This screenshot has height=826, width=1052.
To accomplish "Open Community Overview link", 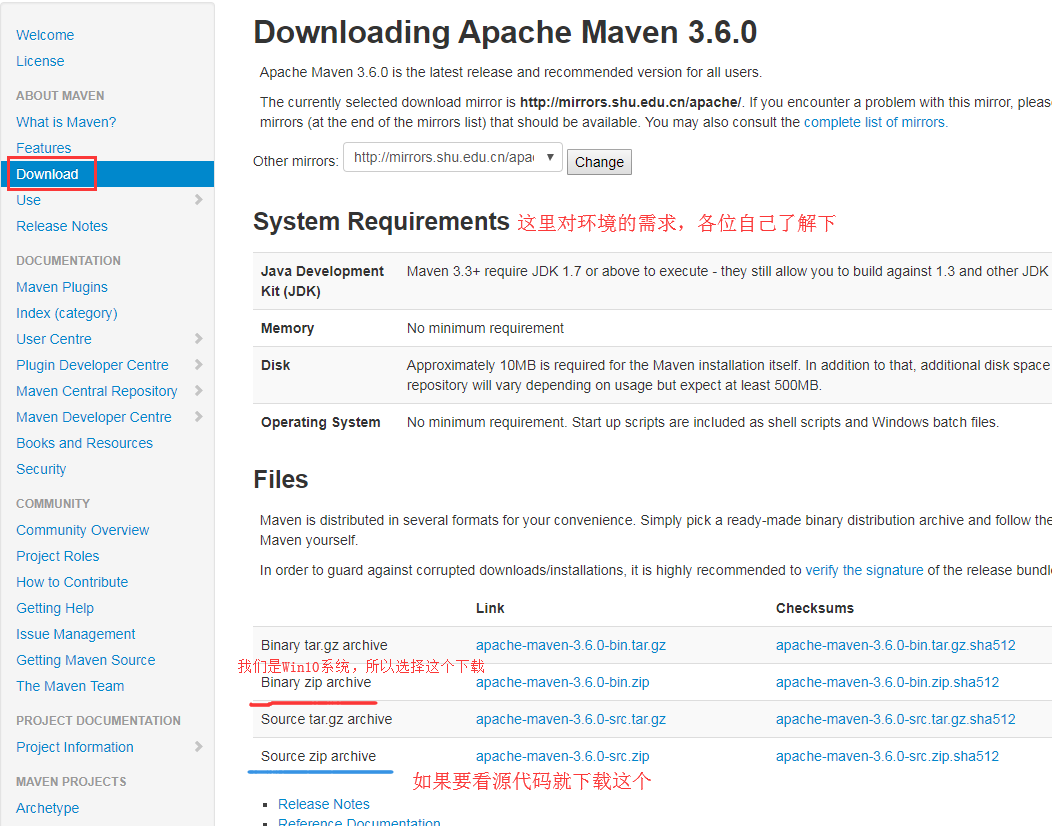I will click(83, 530).
